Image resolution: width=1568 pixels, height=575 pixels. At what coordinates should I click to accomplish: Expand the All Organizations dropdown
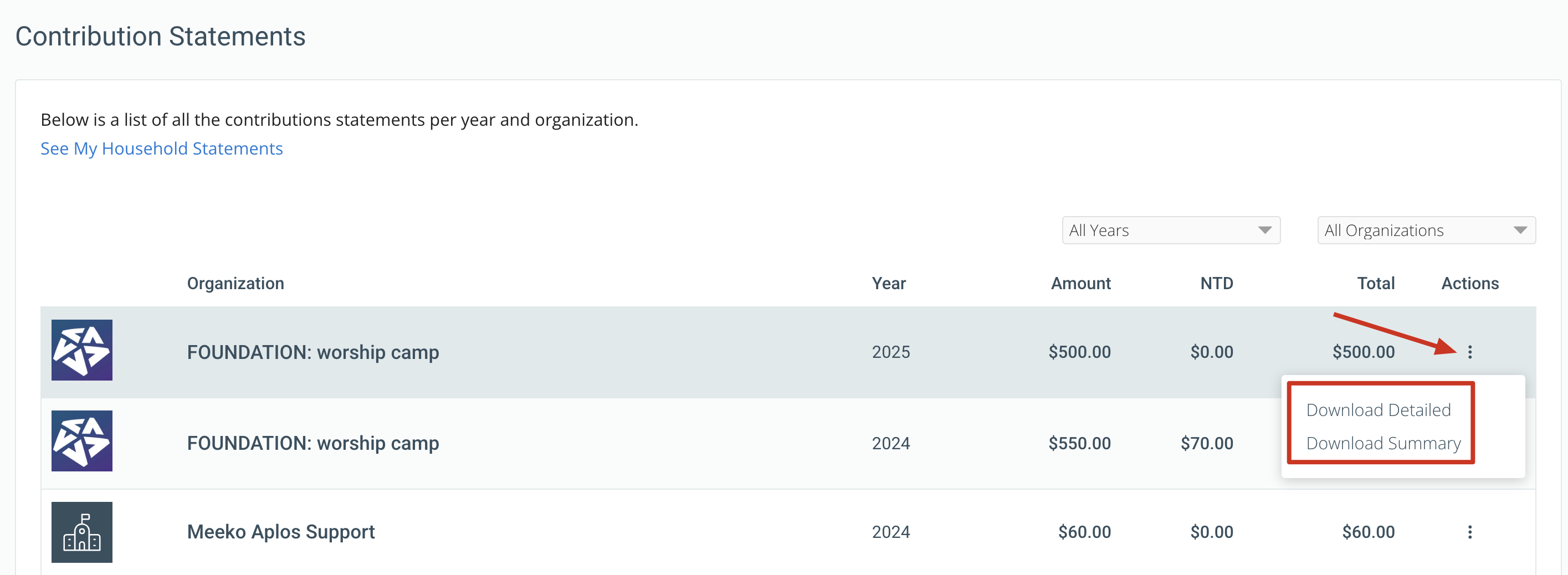tap(1426, 230)
